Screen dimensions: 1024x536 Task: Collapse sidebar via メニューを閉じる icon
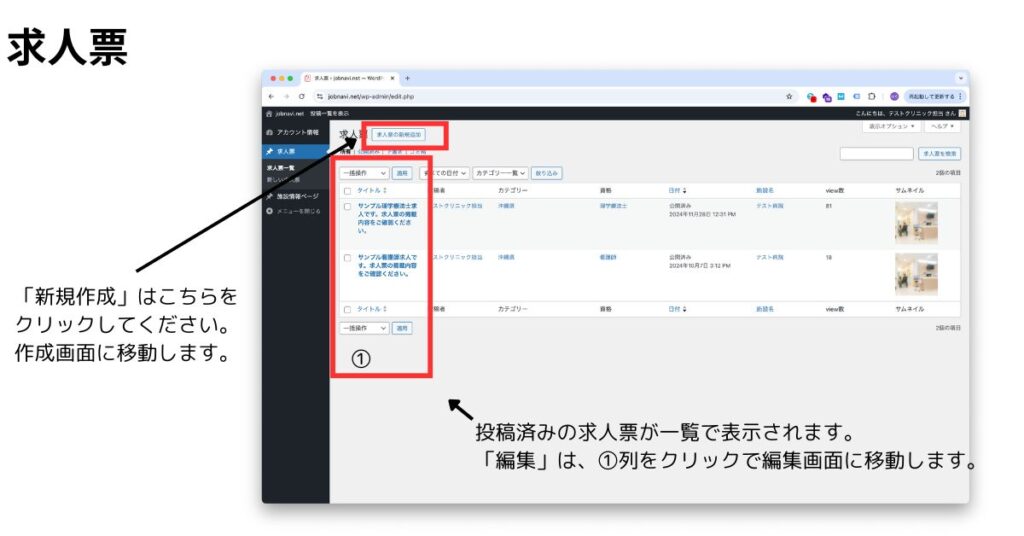click(x=269, y=210)
